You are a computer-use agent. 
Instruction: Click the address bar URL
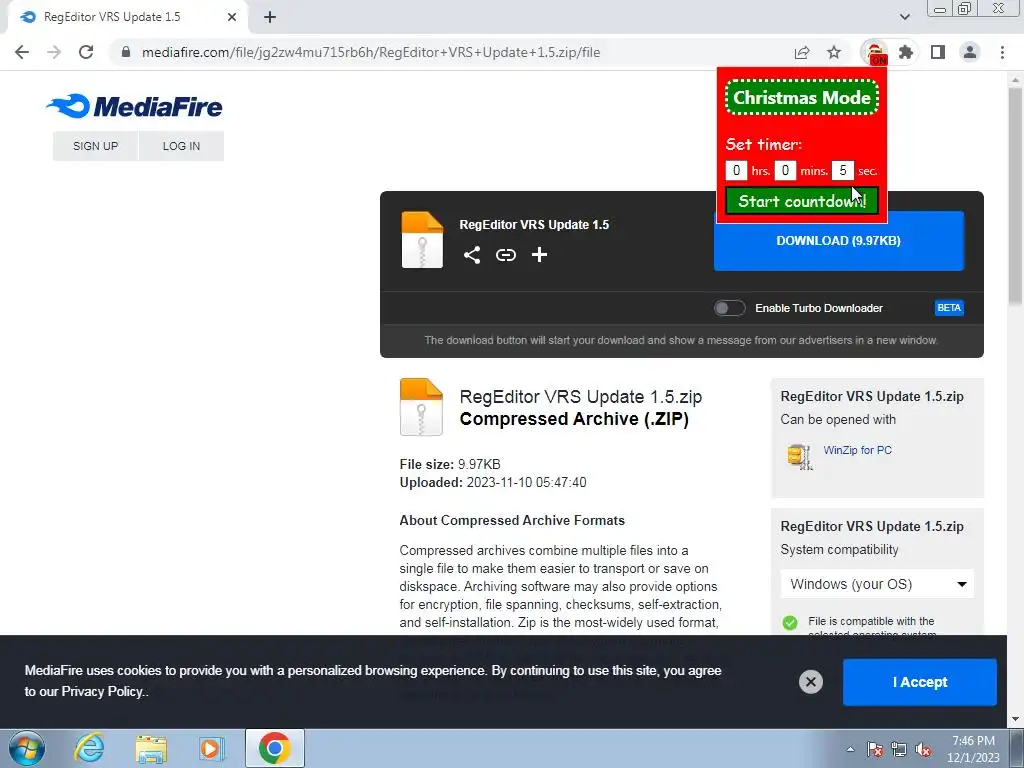pos(371,52)
